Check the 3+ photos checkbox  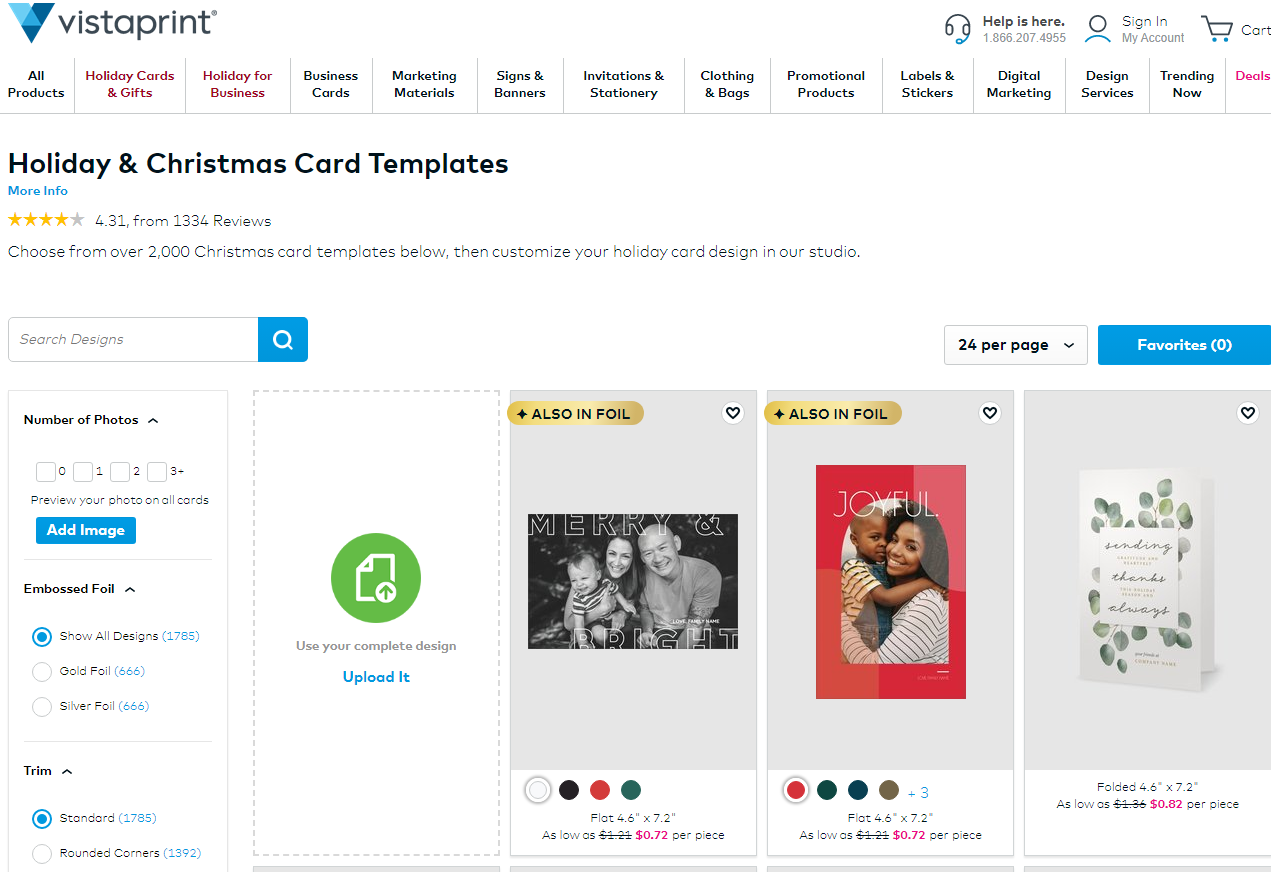tap(157, 472)
